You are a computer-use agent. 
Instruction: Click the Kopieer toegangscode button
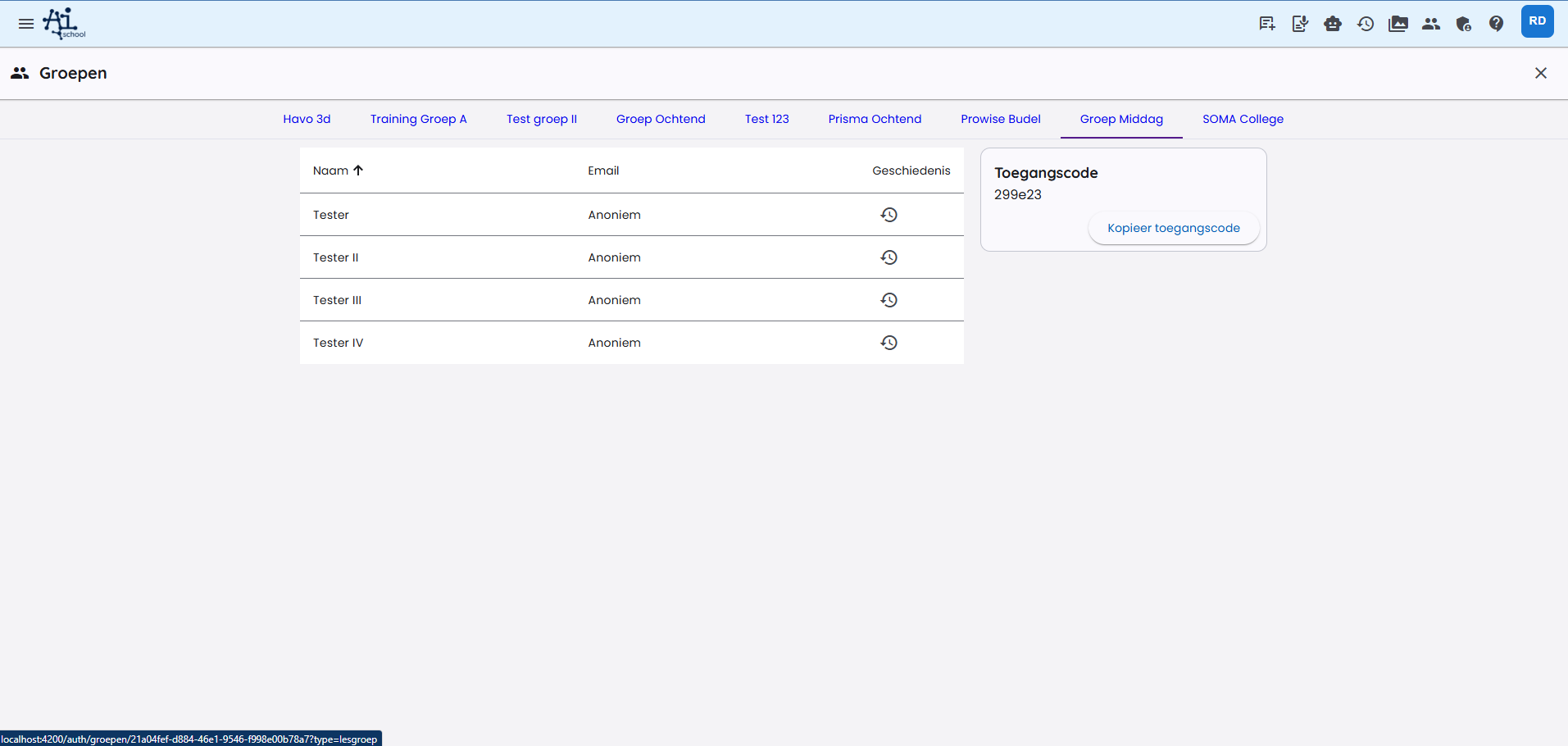point(1173,228)
